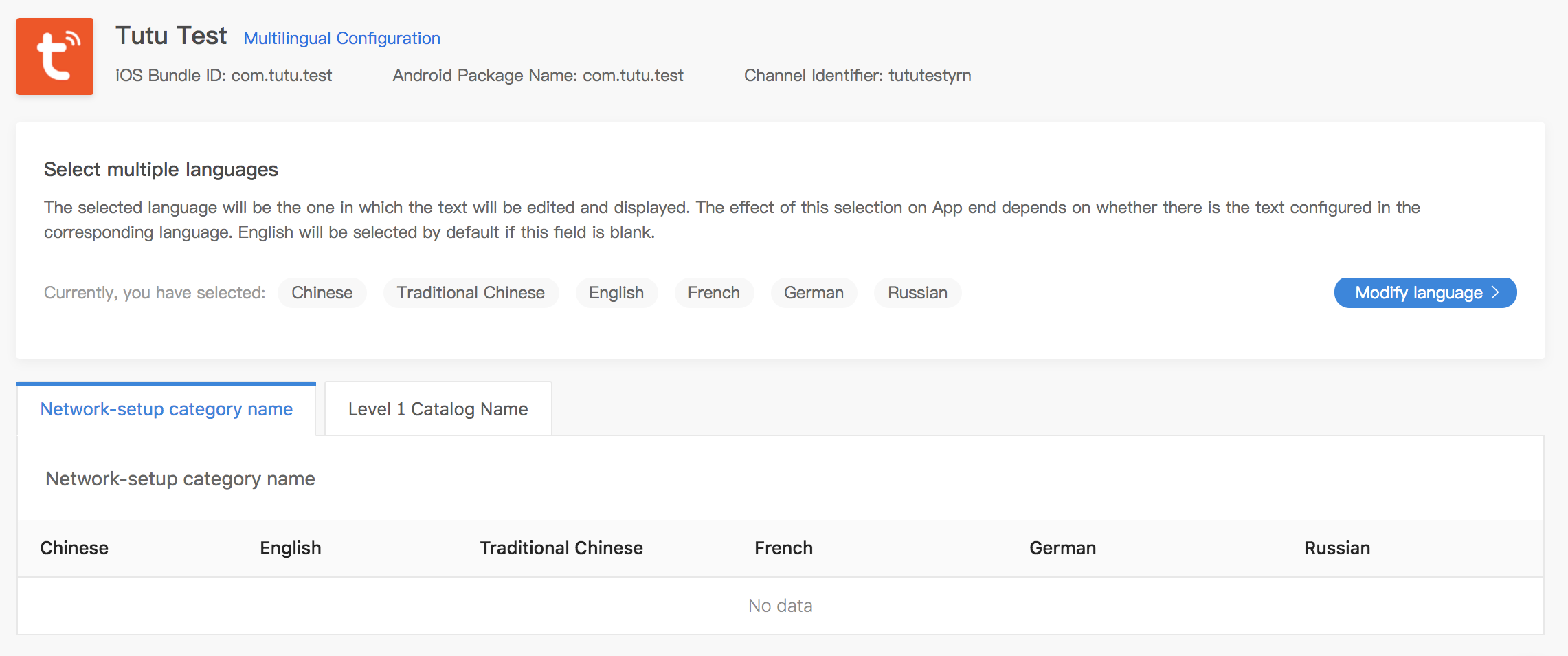This screenshot has height=656, width=1568.
Task: Click the English table column header
Action: pyautogui.click(x=291, y=548)
